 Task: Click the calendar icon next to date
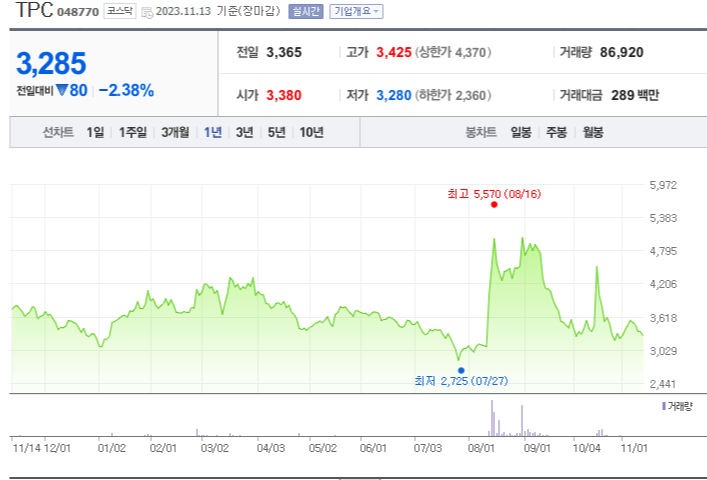[147, 12]
